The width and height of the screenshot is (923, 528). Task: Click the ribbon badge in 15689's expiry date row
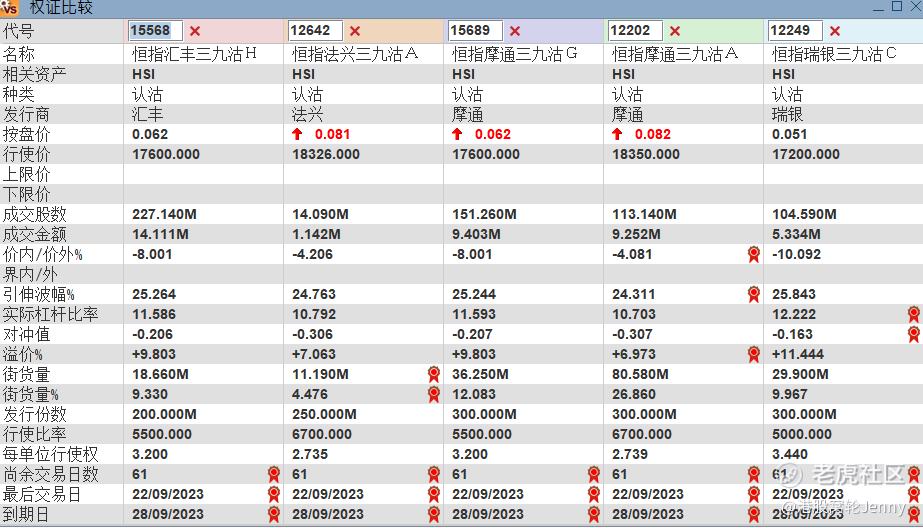tap(594, 514)
